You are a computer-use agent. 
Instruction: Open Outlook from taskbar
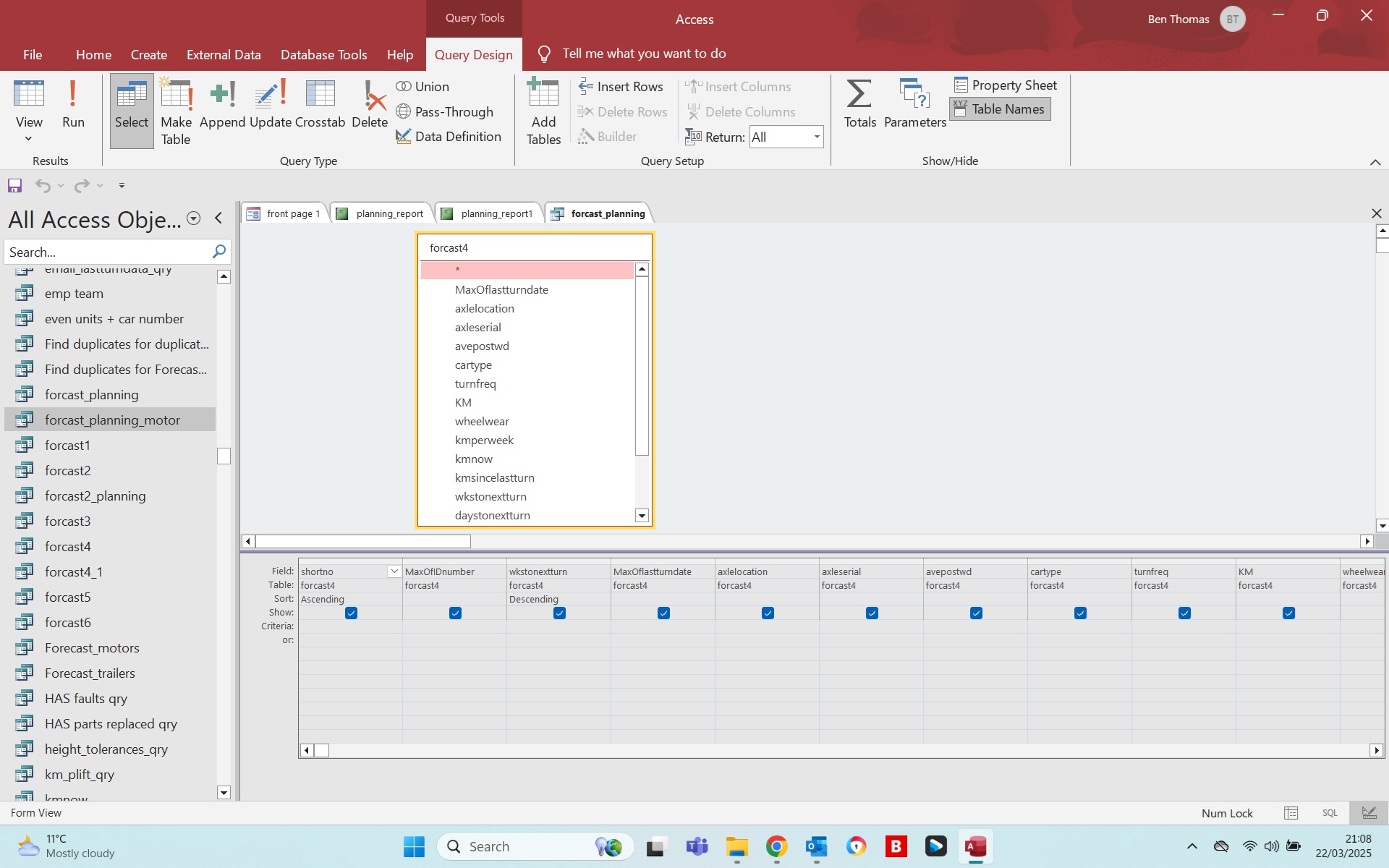click(817, 846)
